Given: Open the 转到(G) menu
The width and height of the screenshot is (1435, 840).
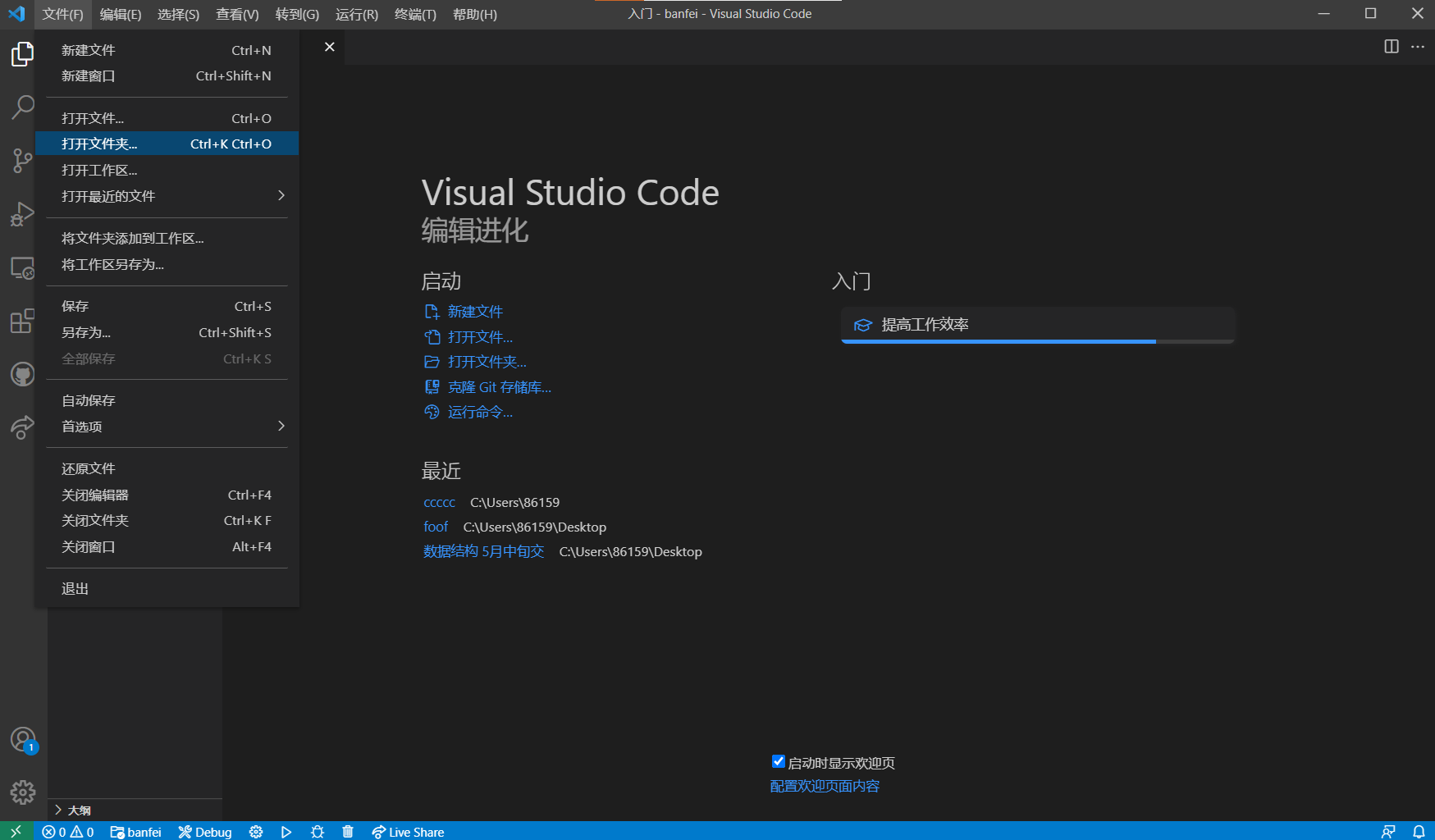Looking at the screenshot, I should [297, 14].
